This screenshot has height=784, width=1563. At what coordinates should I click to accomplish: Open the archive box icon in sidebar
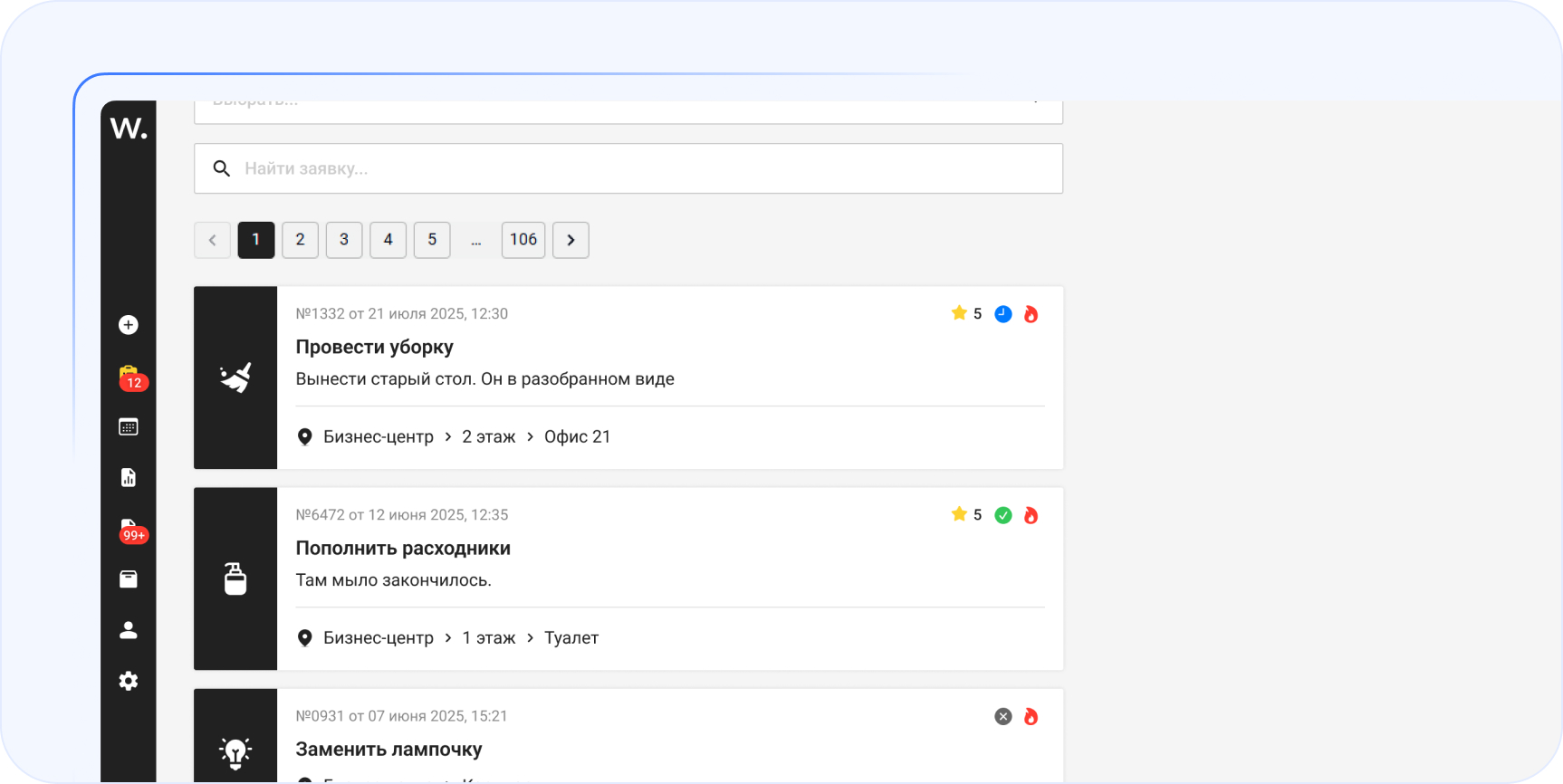(x=129, y=579)
